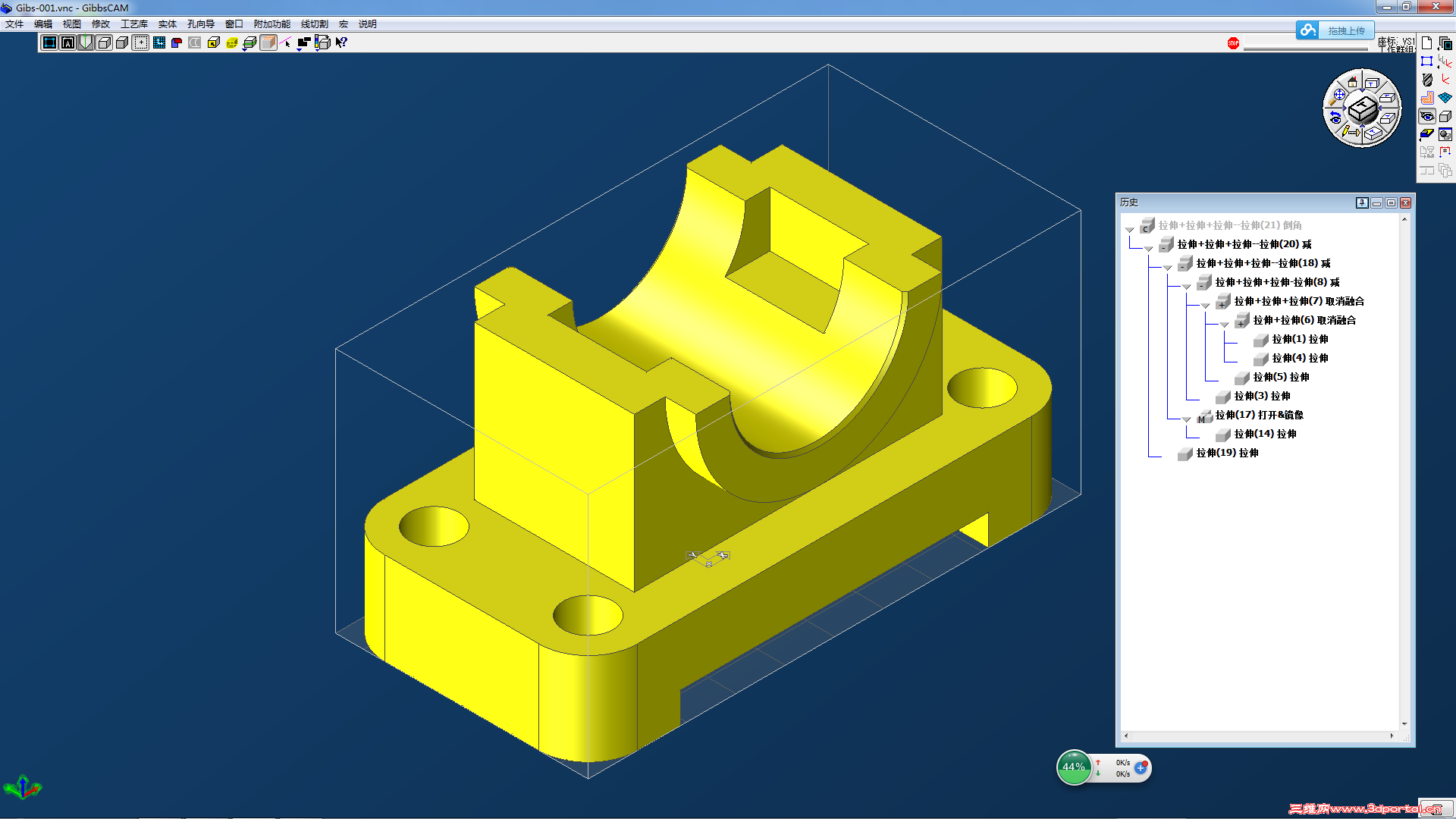
Task: Click the isometric box in the wheel center
Action: coord(1363,109)
